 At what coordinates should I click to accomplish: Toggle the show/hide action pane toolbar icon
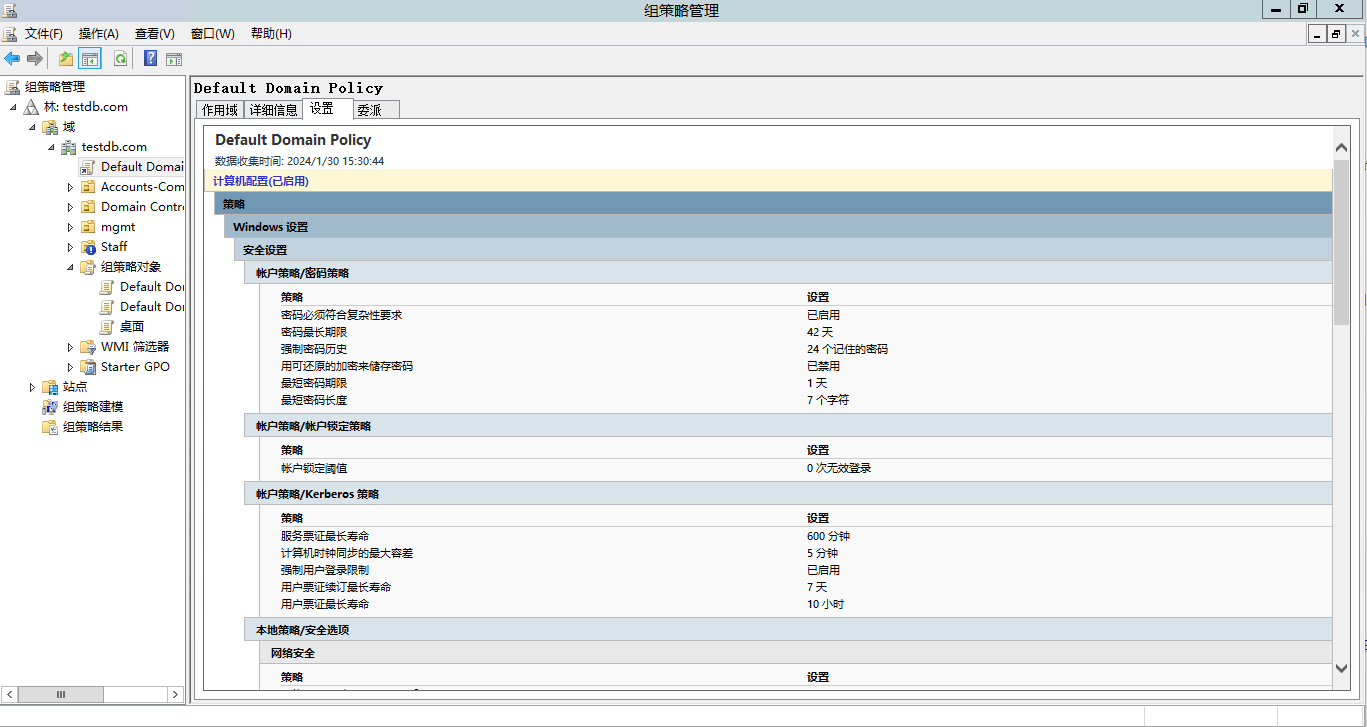click(174, 59)
